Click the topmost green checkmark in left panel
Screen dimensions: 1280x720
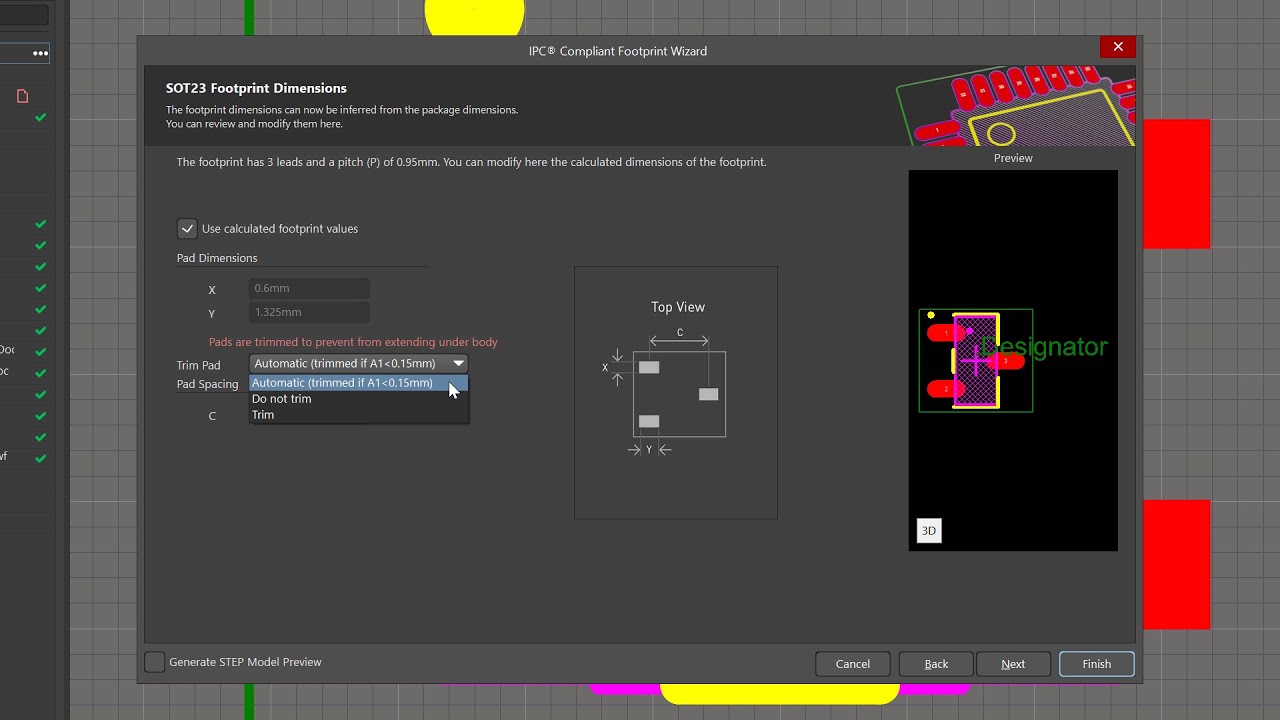(x=40, y=118)
